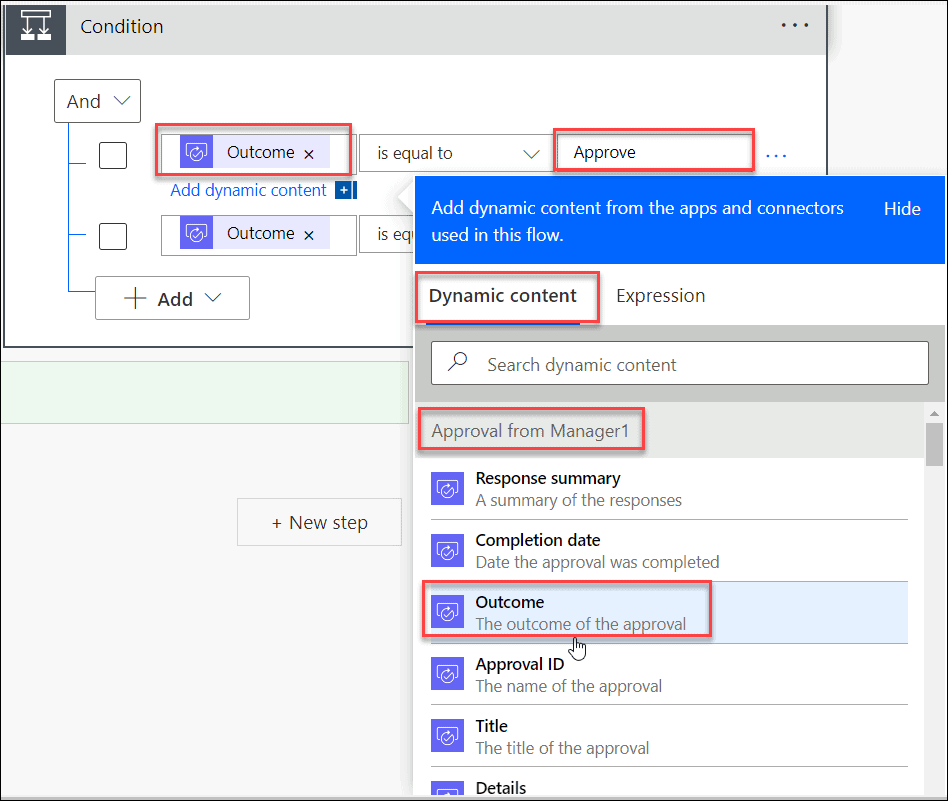Click the blue plus icon beside Add dynamic content
Image resolution: width=948 pixels, height=801 pixels.
(345, 190)
